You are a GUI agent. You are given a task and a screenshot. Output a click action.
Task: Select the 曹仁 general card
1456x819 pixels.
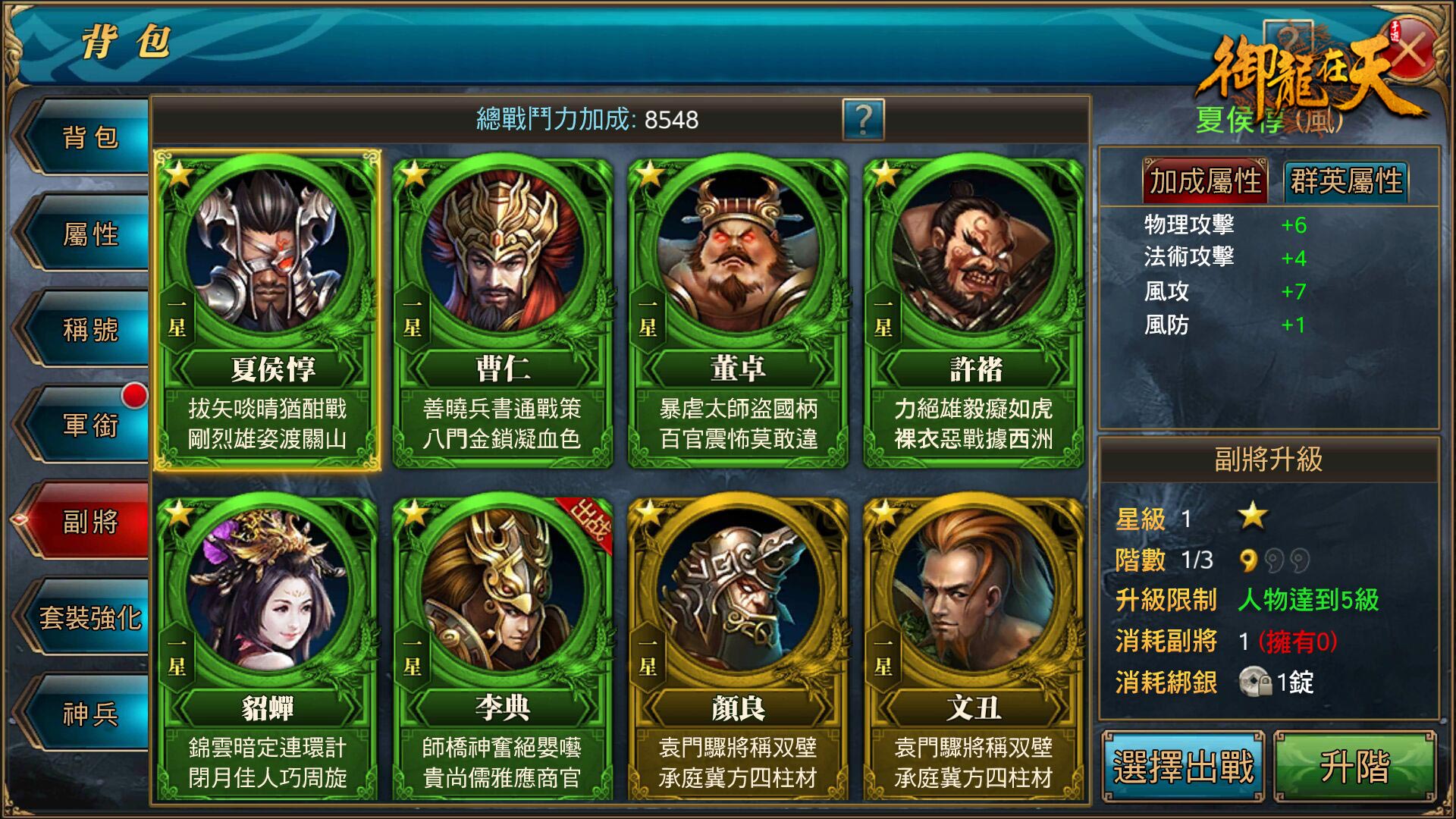(502, 311)
